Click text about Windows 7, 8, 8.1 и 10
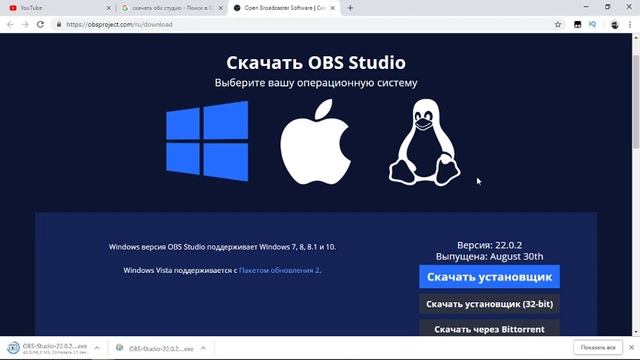Viewport: 640px width, 360px height. click(x=222, y=247)
